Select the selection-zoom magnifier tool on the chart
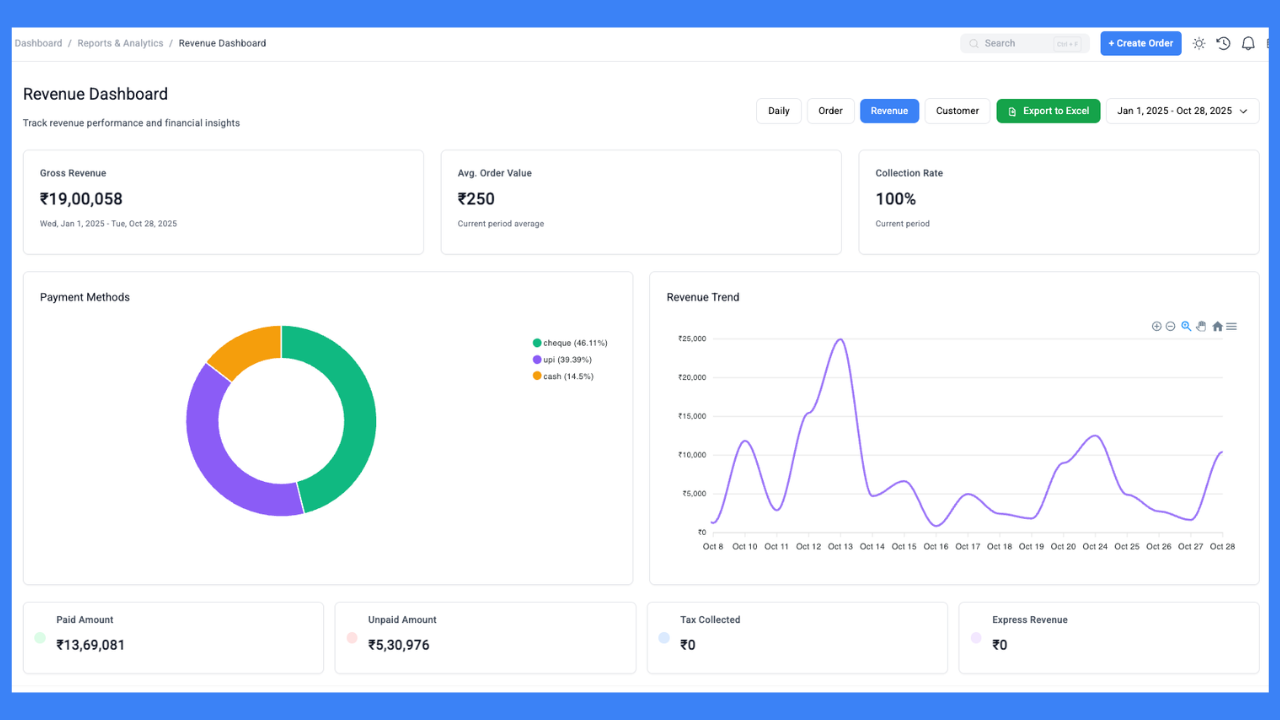 (1185, 326)
